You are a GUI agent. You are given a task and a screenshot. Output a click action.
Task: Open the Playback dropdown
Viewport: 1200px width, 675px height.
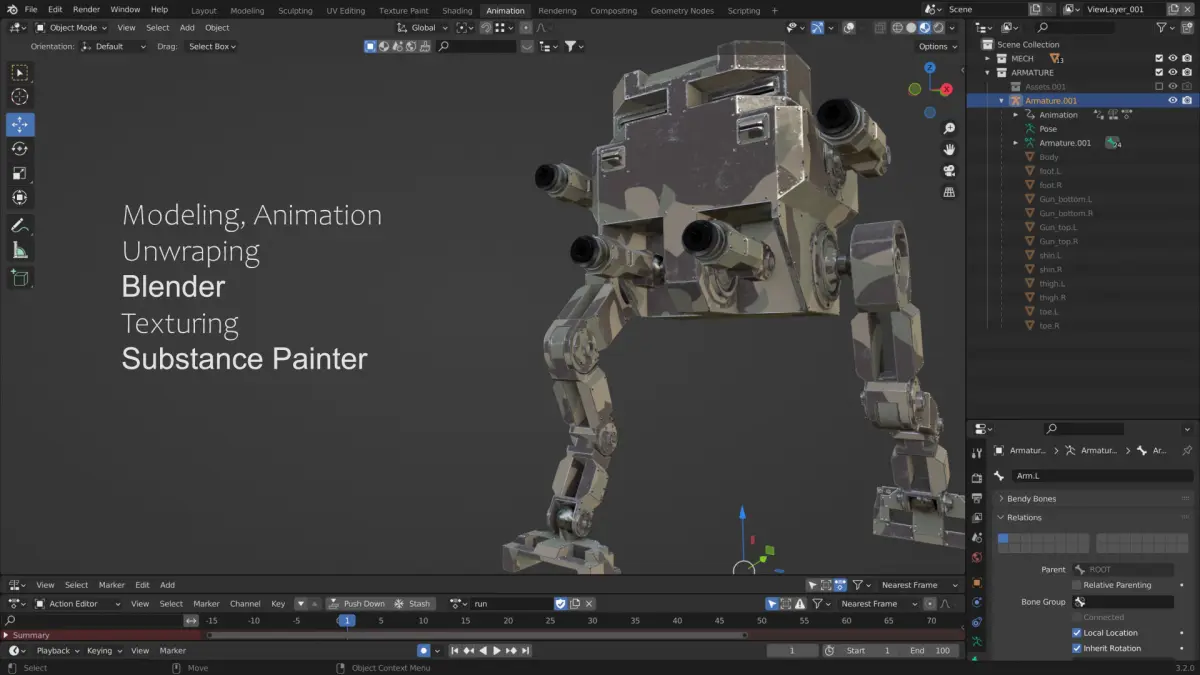coord(57,651)
